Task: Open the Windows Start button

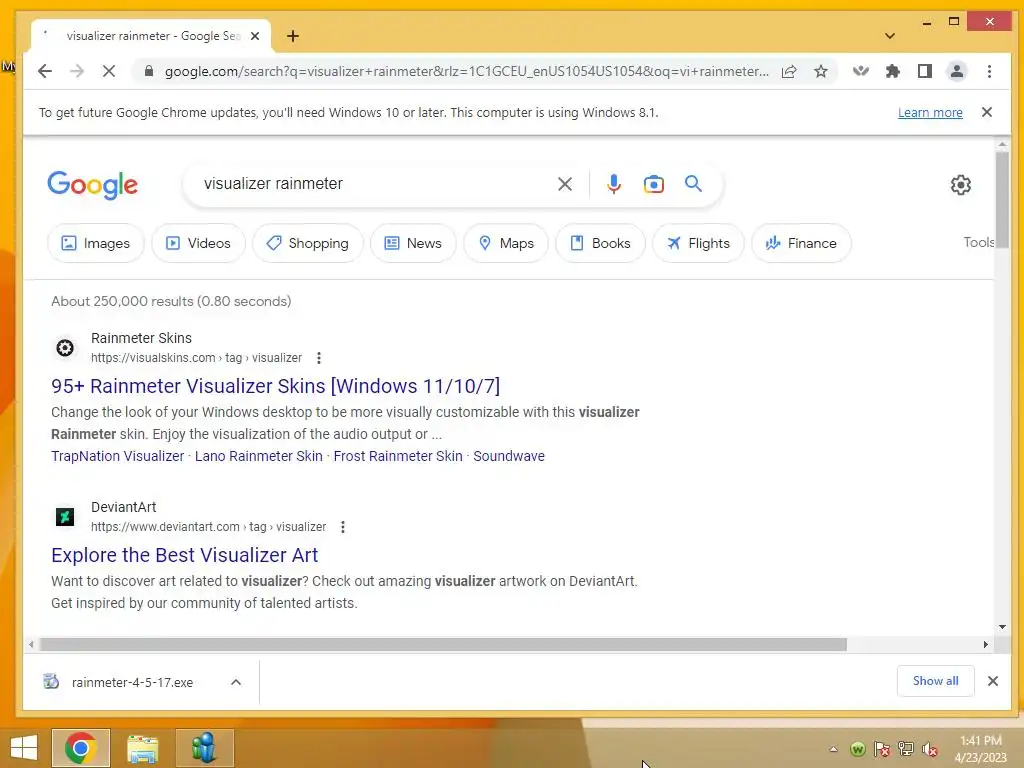Action: coord(24,748)
